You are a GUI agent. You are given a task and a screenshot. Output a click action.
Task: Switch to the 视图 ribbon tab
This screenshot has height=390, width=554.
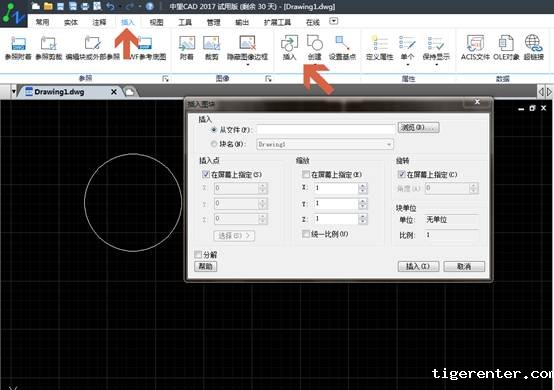click(156, 22)
